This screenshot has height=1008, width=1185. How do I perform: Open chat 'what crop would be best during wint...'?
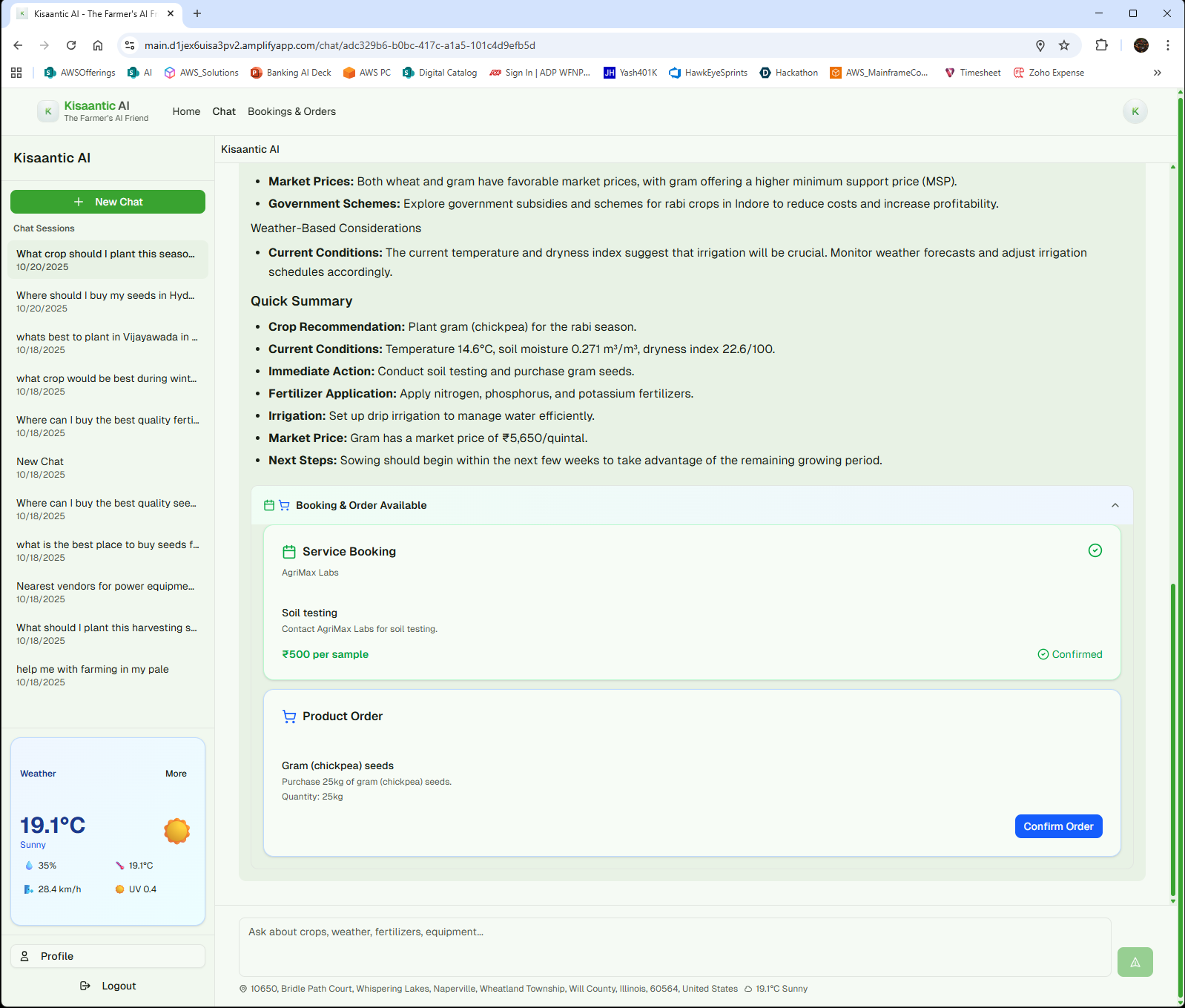(x=108, y=384)
